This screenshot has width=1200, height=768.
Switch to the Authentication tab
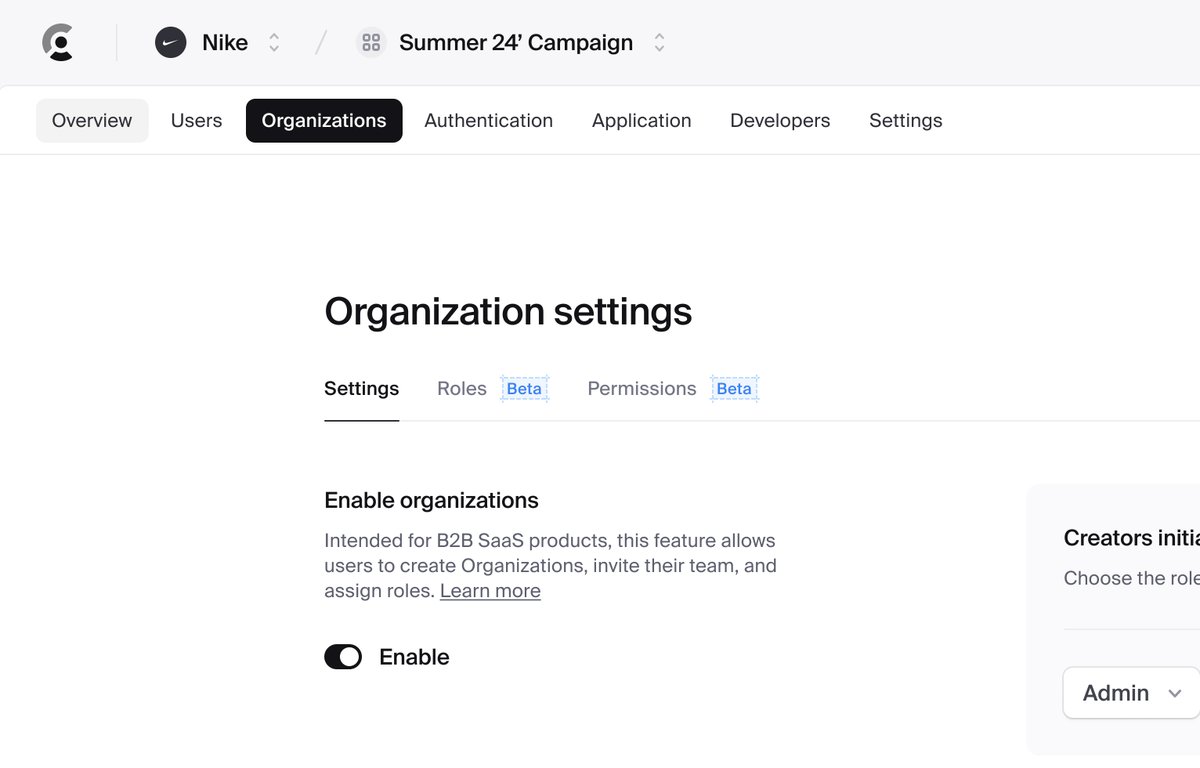[489, 121]
